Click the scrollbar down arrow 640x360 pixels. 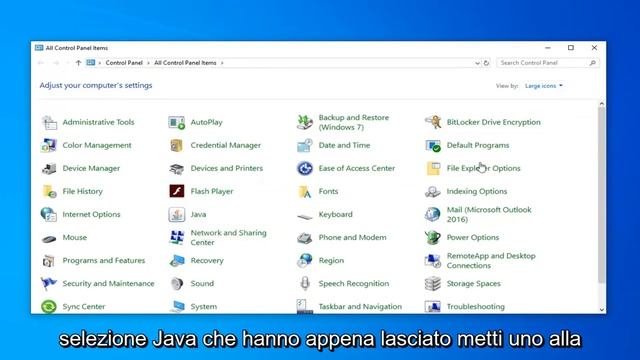click(602, 309)
